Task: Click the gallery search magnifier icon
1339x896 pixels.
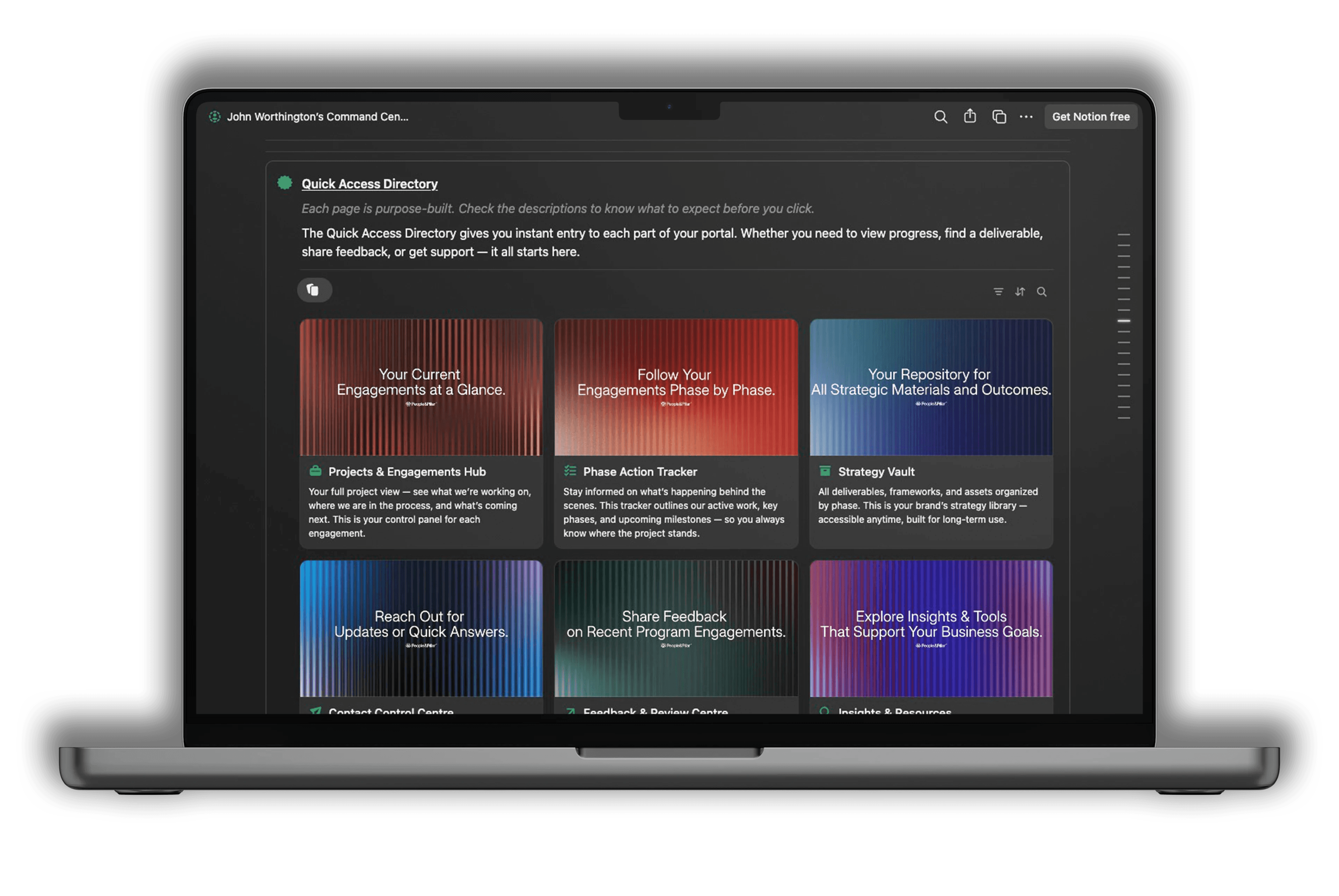Action: click(x=1042, y=292)
